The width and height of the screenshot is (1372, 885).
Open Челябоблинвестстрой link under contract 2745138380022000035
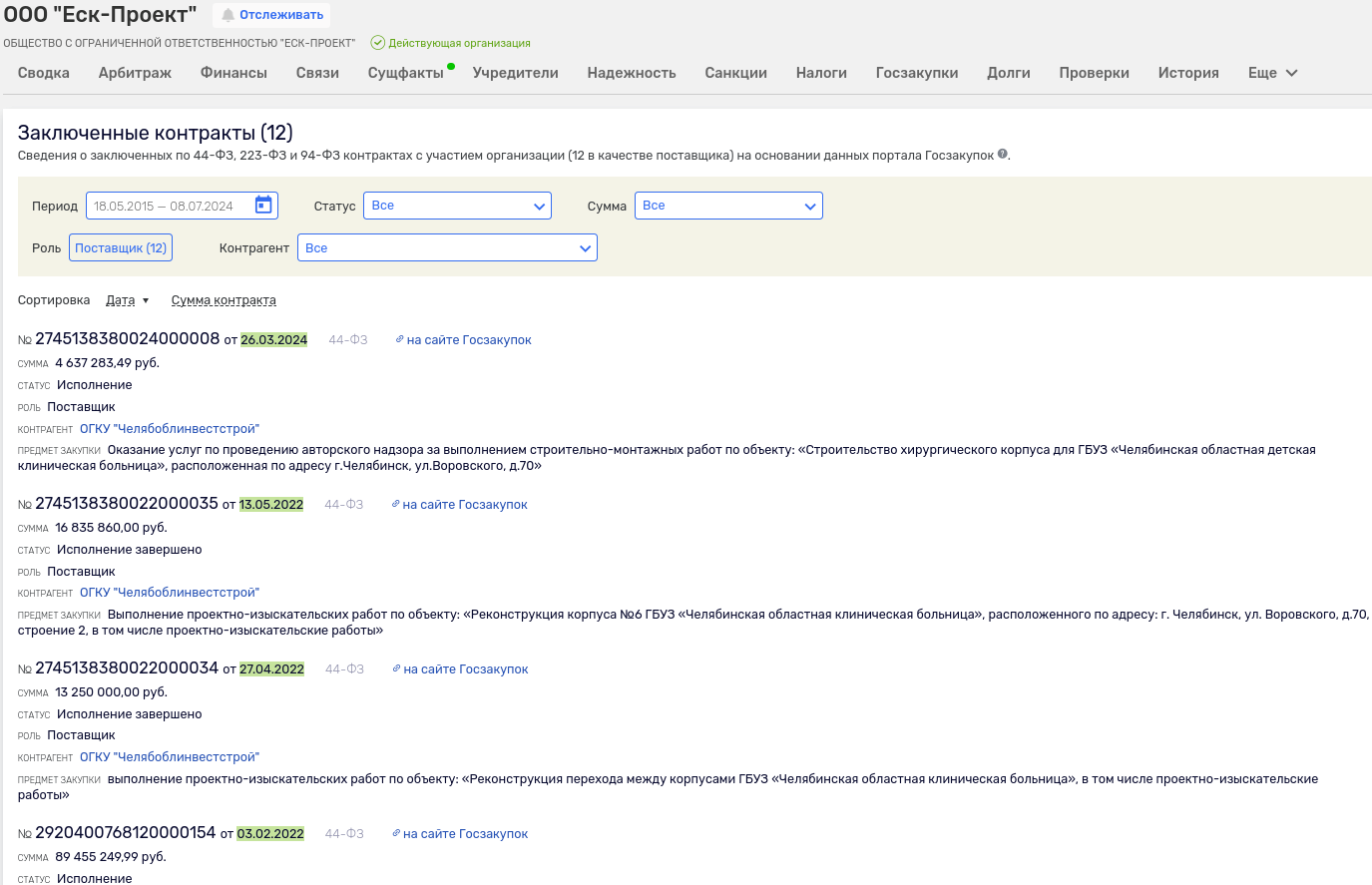click(170, 593)
